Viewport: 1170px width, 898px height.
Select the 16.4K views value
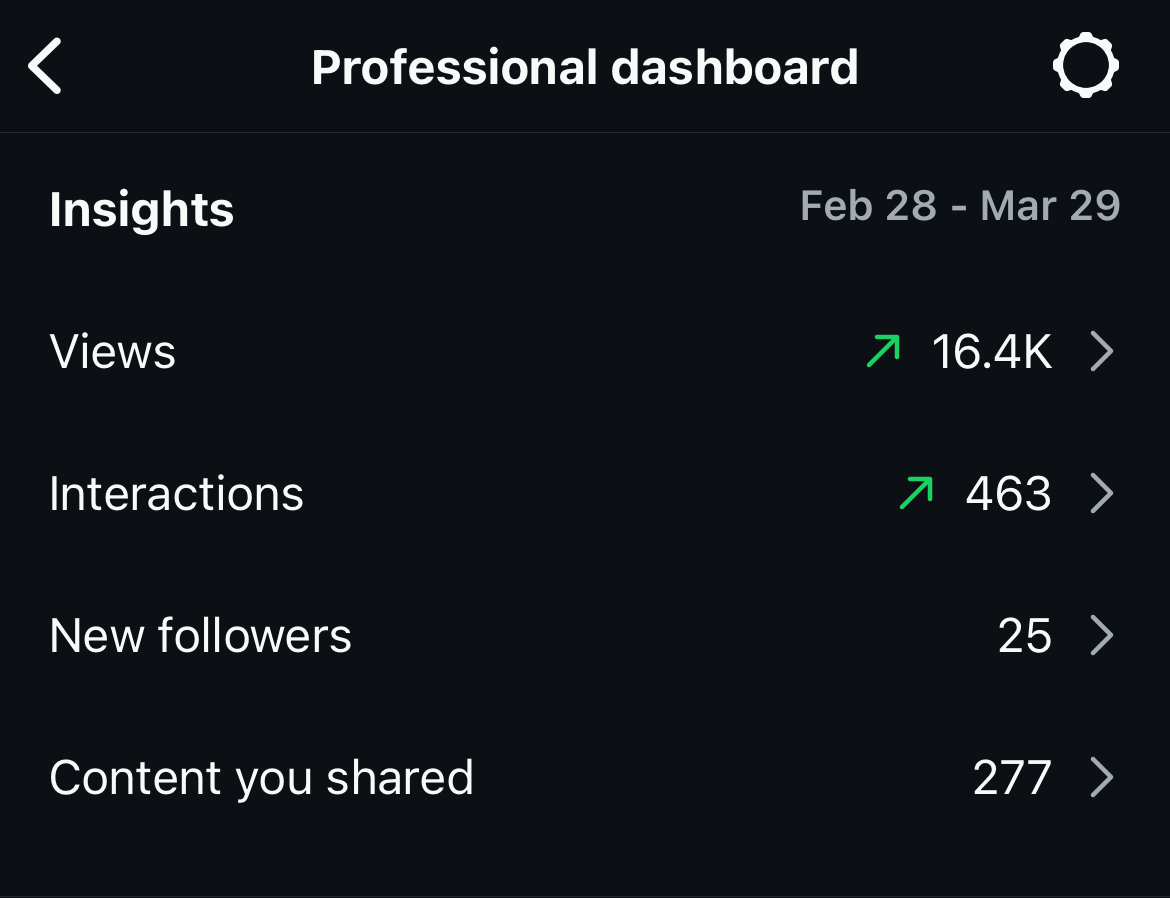click(x=992, y=352)
